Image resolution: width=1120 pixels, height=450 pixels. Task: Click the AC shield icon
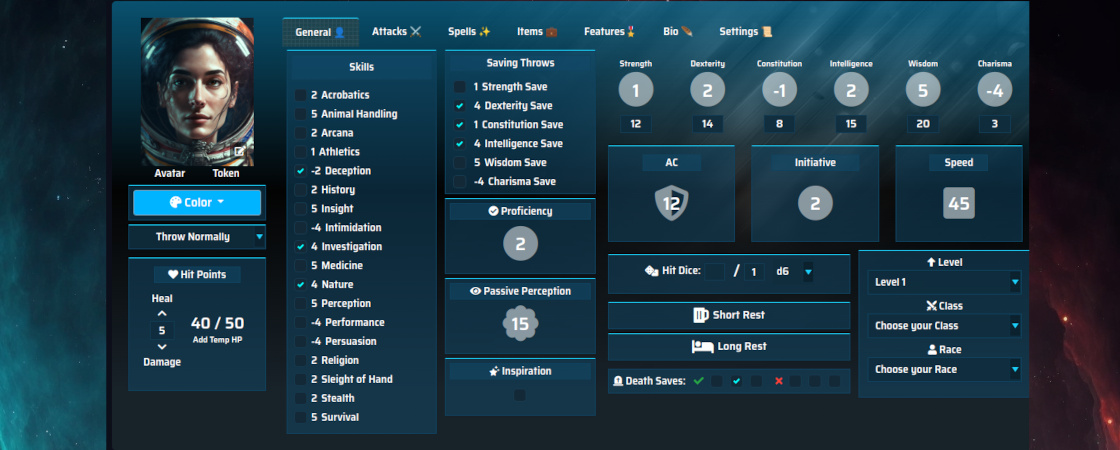coord(671,204)
